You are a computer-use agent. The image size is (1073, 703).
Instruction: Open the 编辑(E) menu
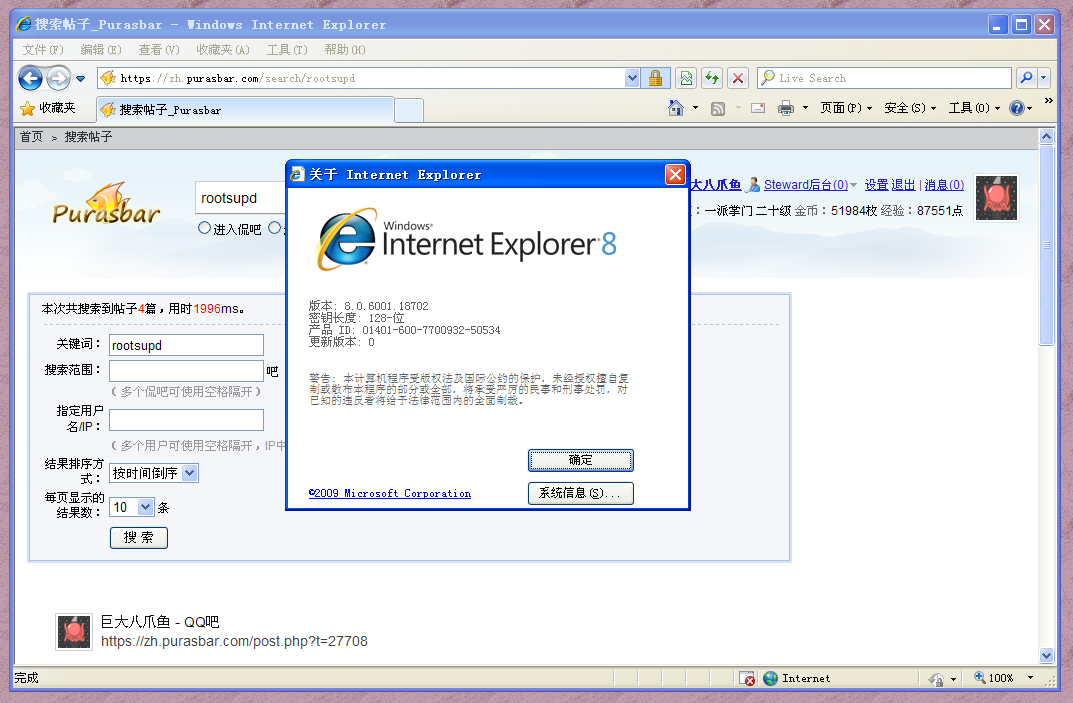coord(101,50)
